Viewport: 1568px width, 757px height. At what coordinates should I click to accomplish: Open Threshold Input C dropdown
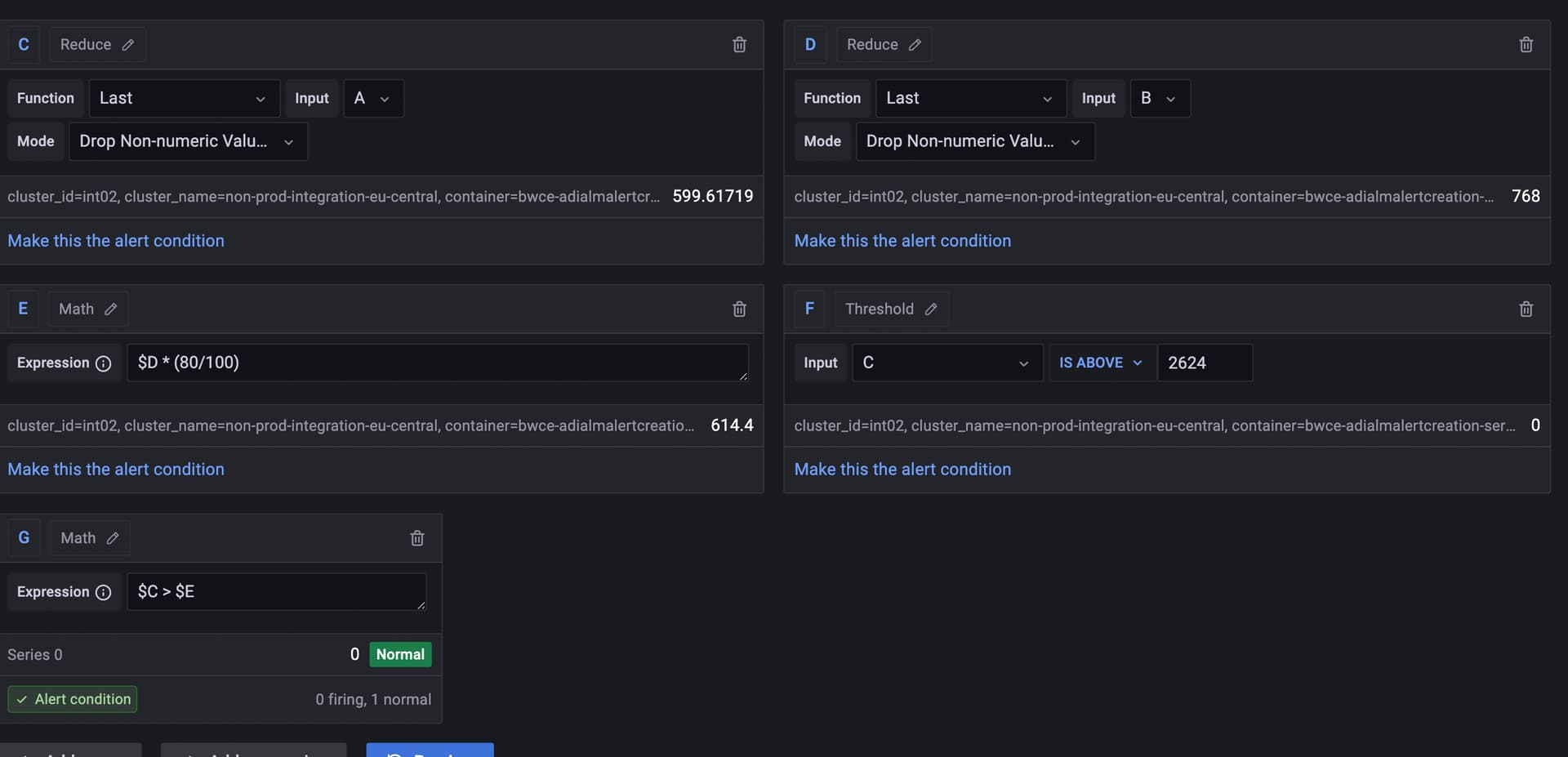(947, 363)
